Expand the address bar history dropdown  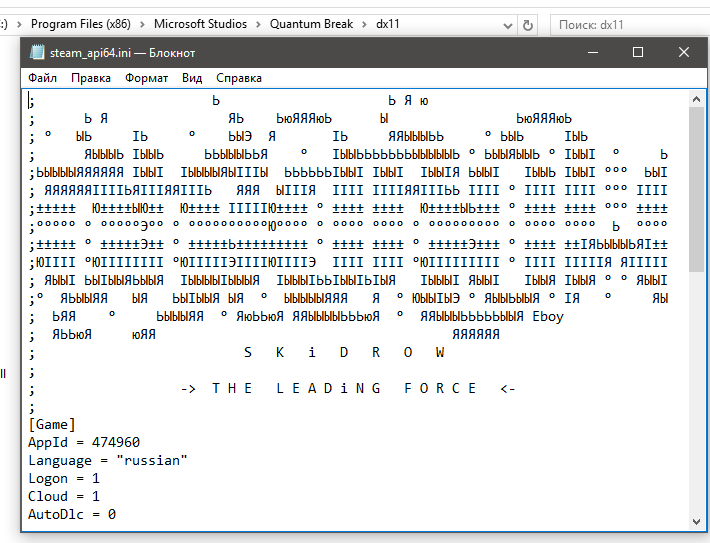508,25
